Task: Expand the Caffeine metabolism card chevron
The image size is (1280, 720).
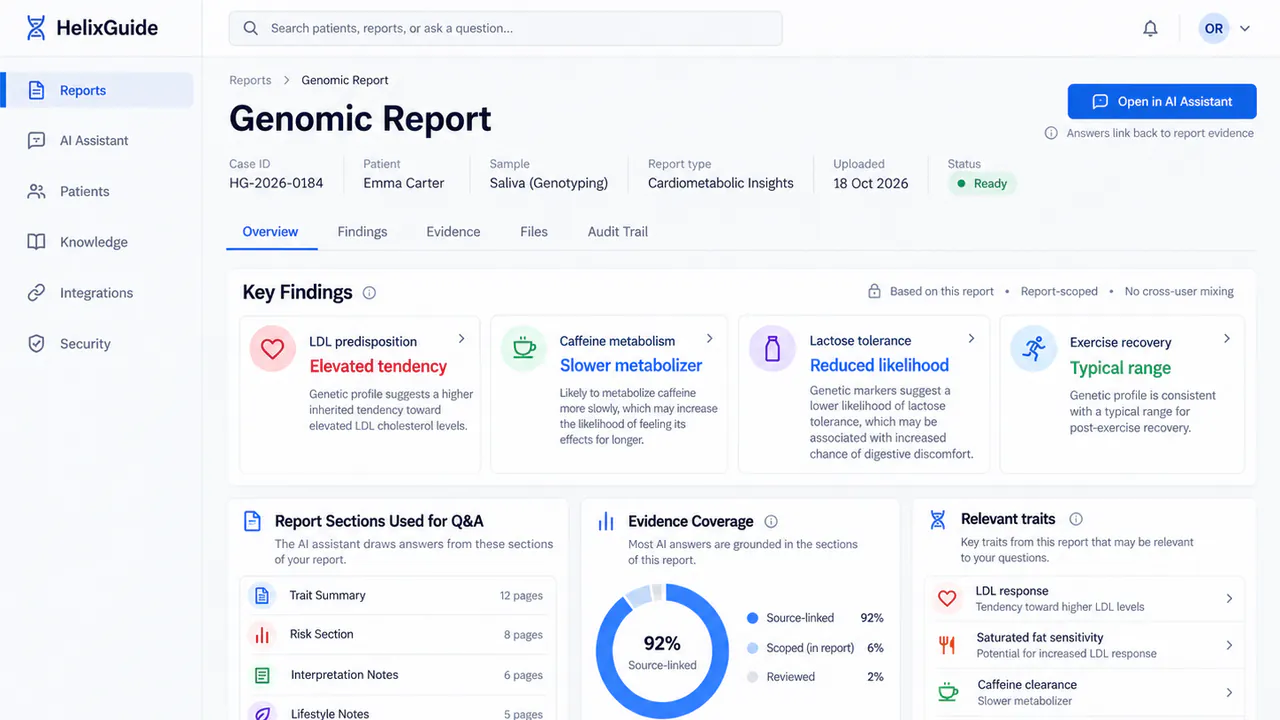Action: [x=710, y=339]
